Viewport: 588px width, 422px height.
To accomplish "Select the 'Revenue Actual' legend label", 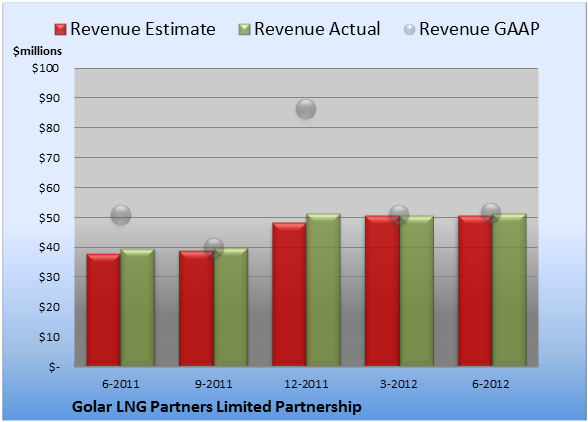I will pos(317,29).
